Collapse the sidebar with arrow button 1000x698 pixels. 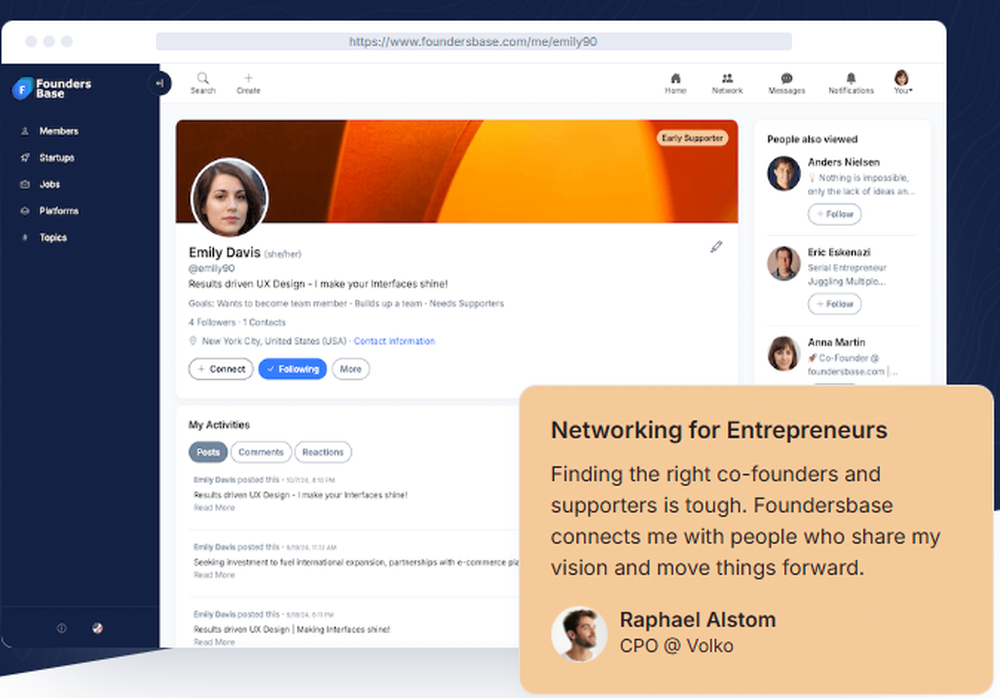[159, 83]
